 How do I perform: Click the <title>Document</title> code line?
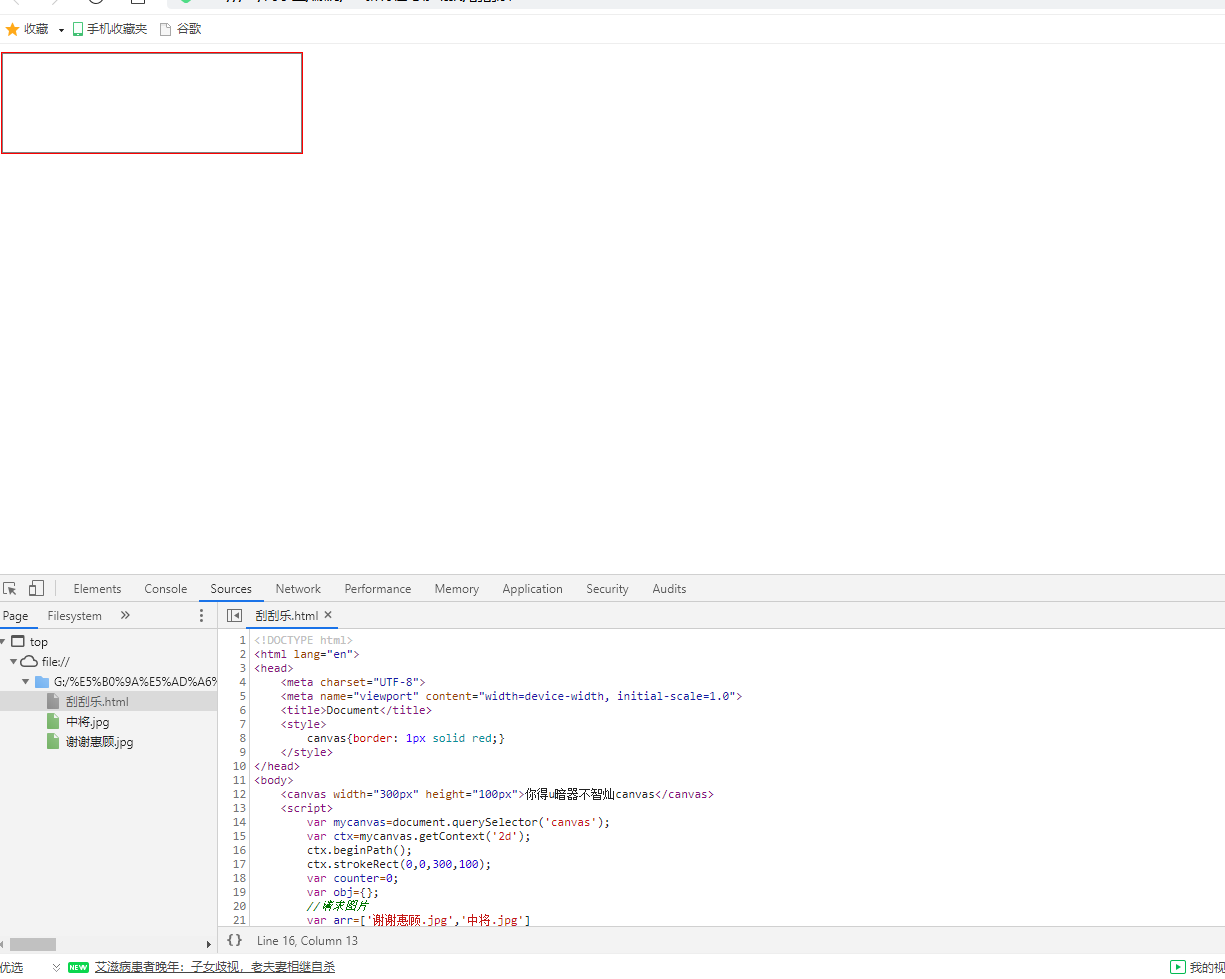coord(356,710)
